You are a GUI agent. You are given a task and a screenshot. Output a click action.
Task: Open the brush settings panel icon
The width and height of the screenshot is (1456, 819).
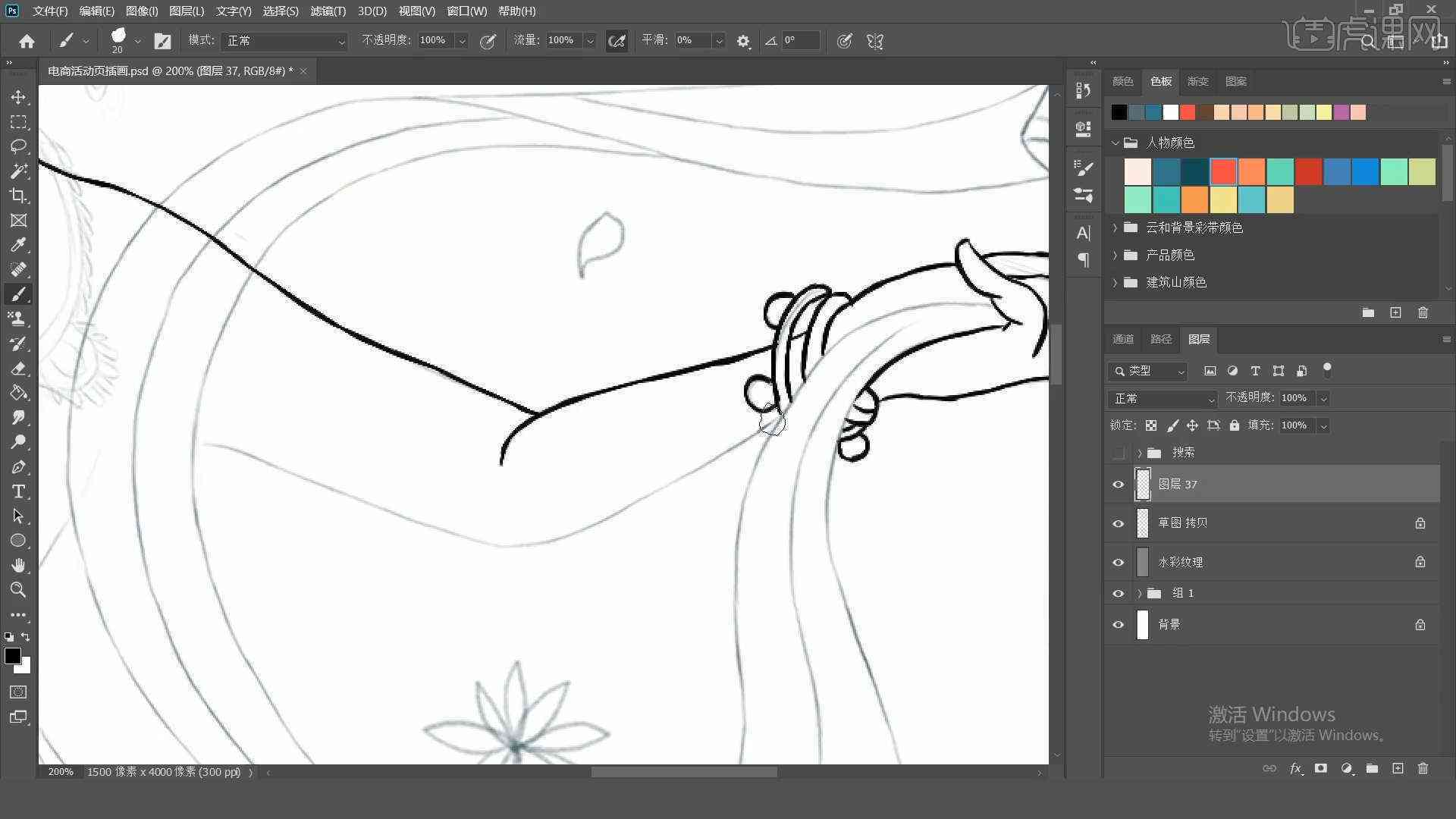[x=162, y=41]
